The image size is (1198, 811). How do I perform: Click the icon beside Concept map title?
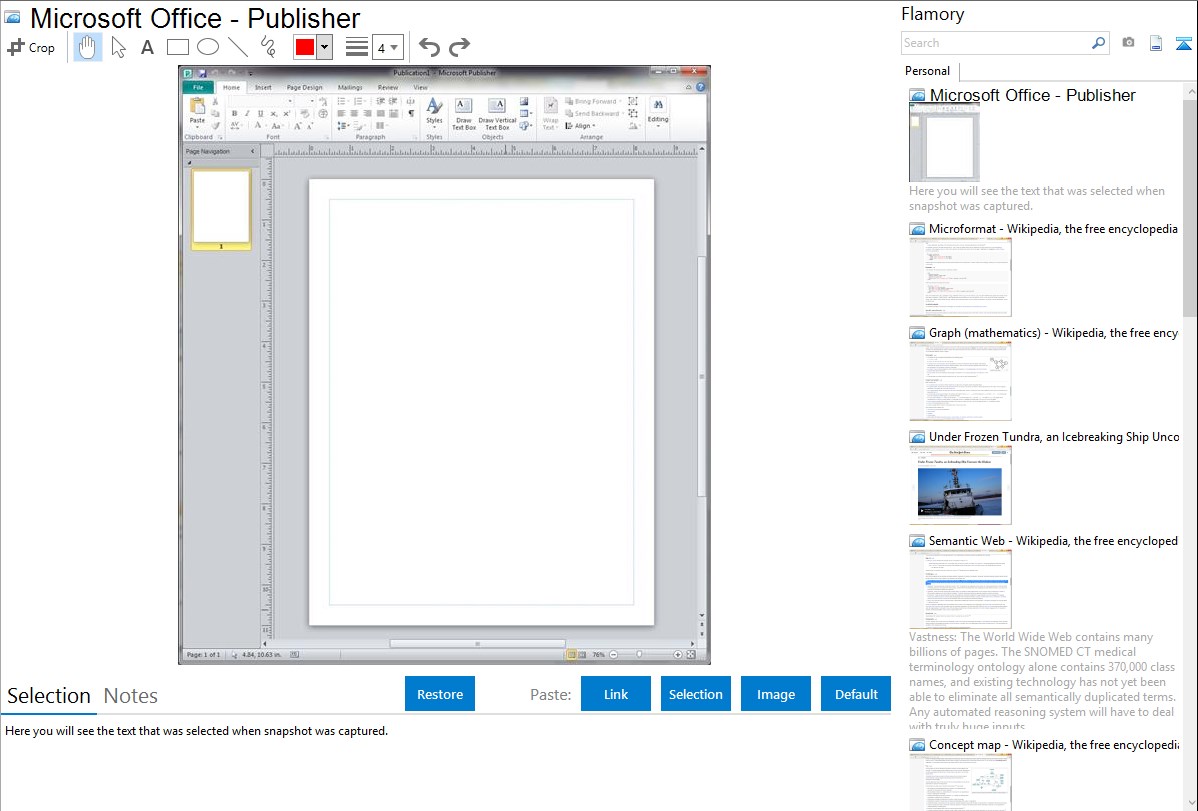[x=918, y=745]
